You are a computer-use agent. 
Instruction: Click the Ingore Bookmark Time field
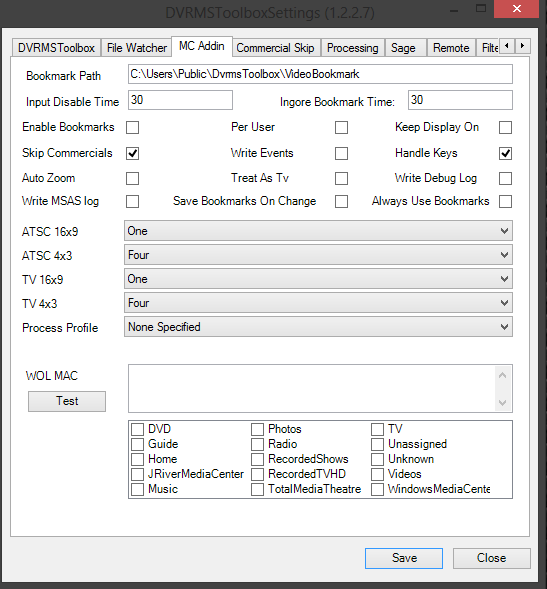(x=460, y=100)
